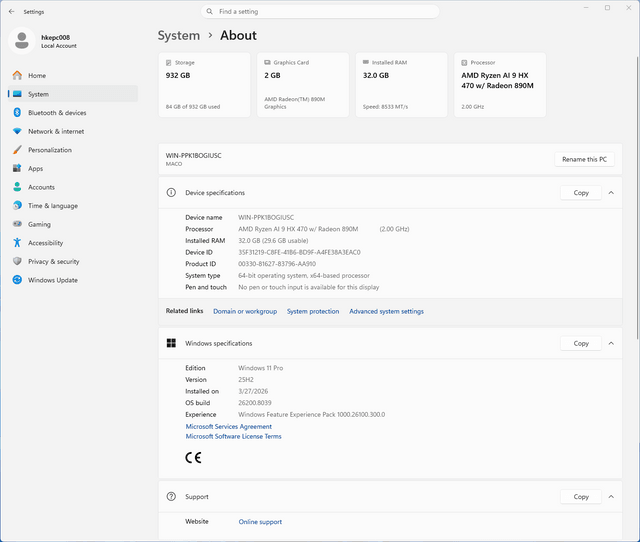Image resolution: width=640 pixels, height=542 pixels.
Task: Click the Installed RAM card icon
Action: (x=366, y=62)
